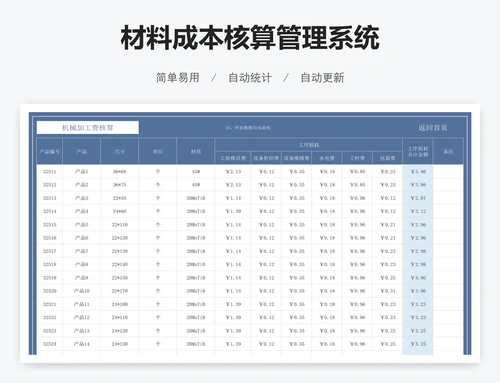This screenshot has width=500, height=383.
Task: Click the 产品编号 column header
Action: point(49,151)
